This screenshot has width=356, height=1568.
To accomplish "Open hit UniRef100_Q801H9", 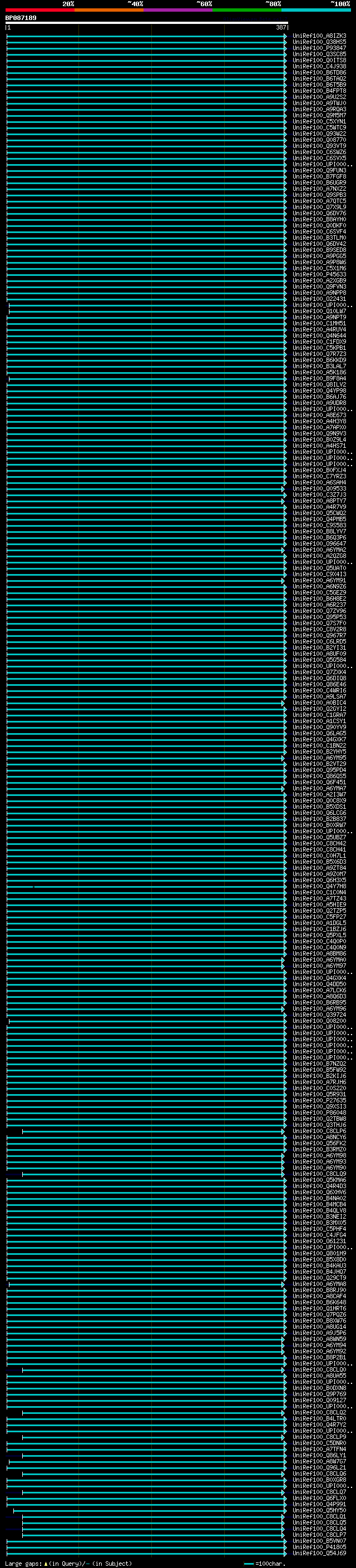I will (319, 1253).
